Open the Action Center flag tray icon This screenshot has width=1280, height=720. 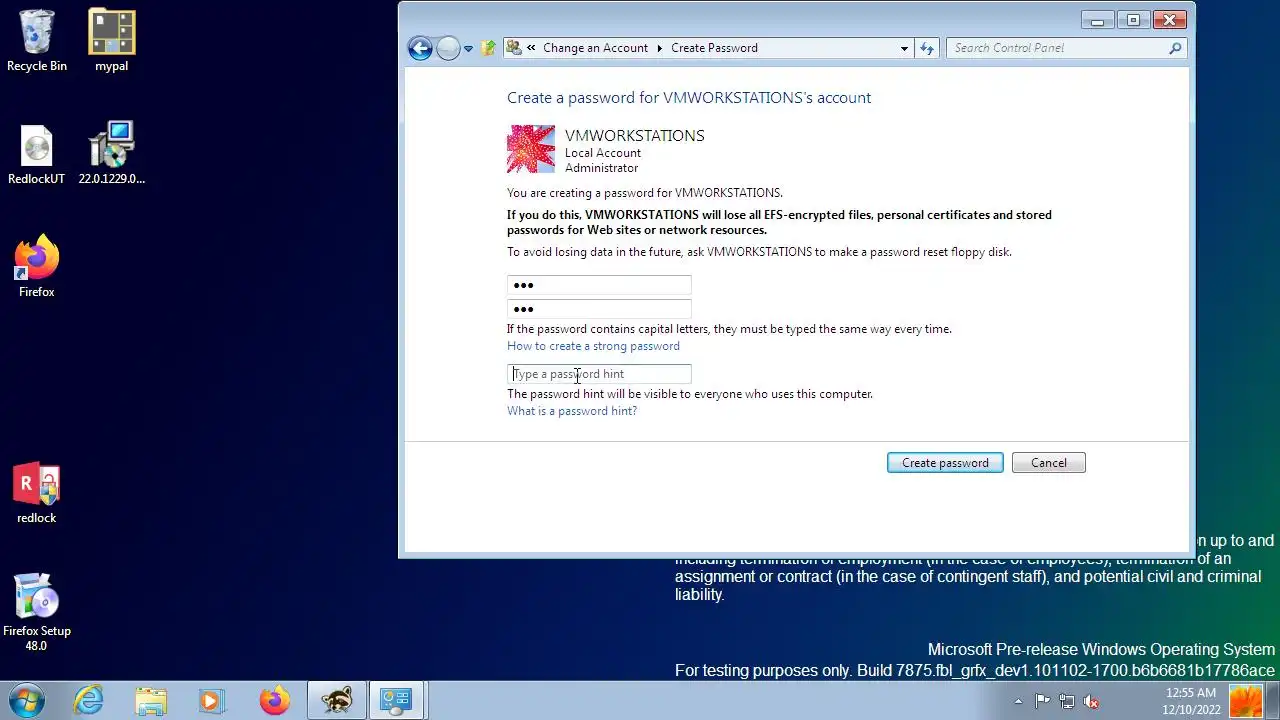[1042, 702]
